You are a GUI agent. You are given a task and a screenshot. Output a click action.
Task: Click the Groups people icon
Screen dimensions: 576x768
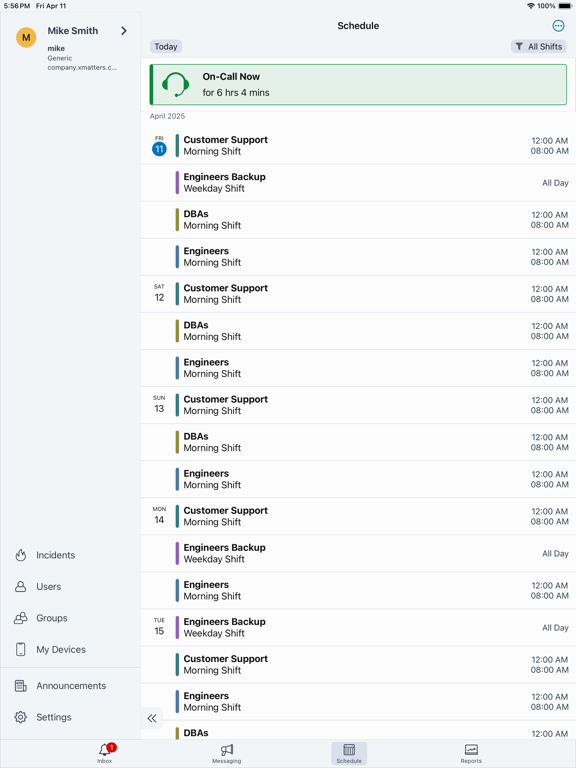coord(21,618)
